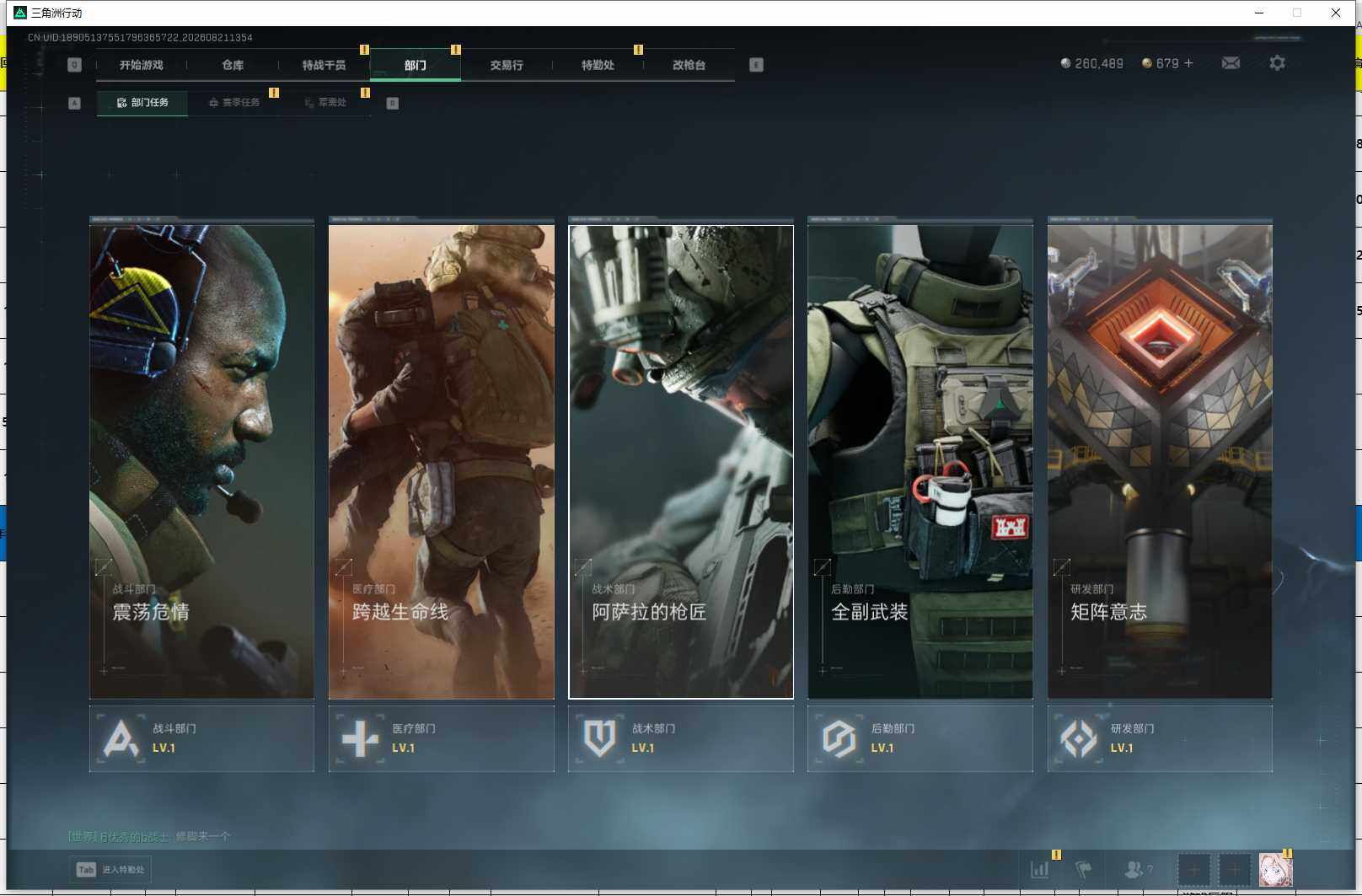The image size is (1362, 896).
Task: Open the 赛季任务 sub-tab
Action: (234, 103)
